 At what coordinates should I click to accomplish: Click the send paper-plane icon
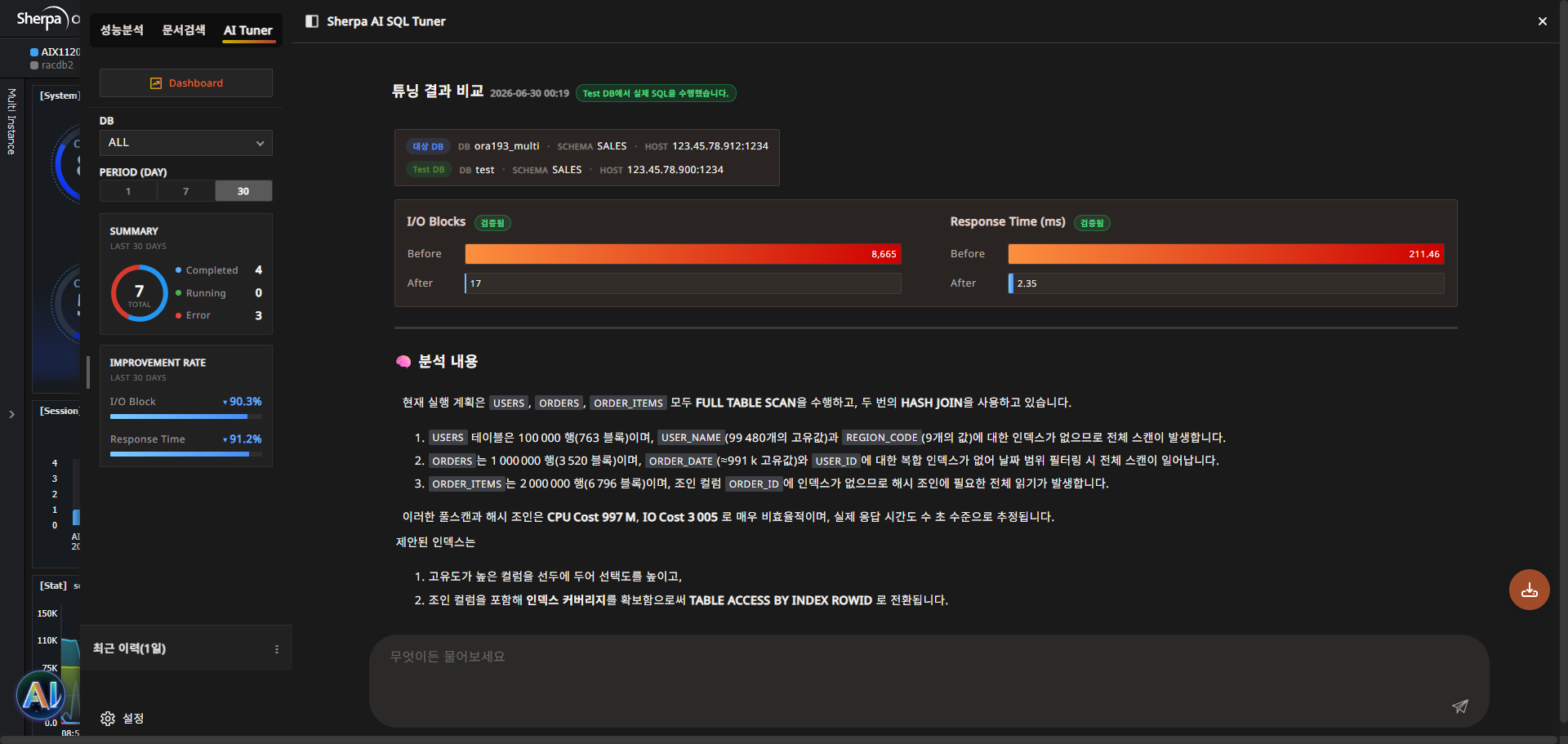click(1460, 706)
